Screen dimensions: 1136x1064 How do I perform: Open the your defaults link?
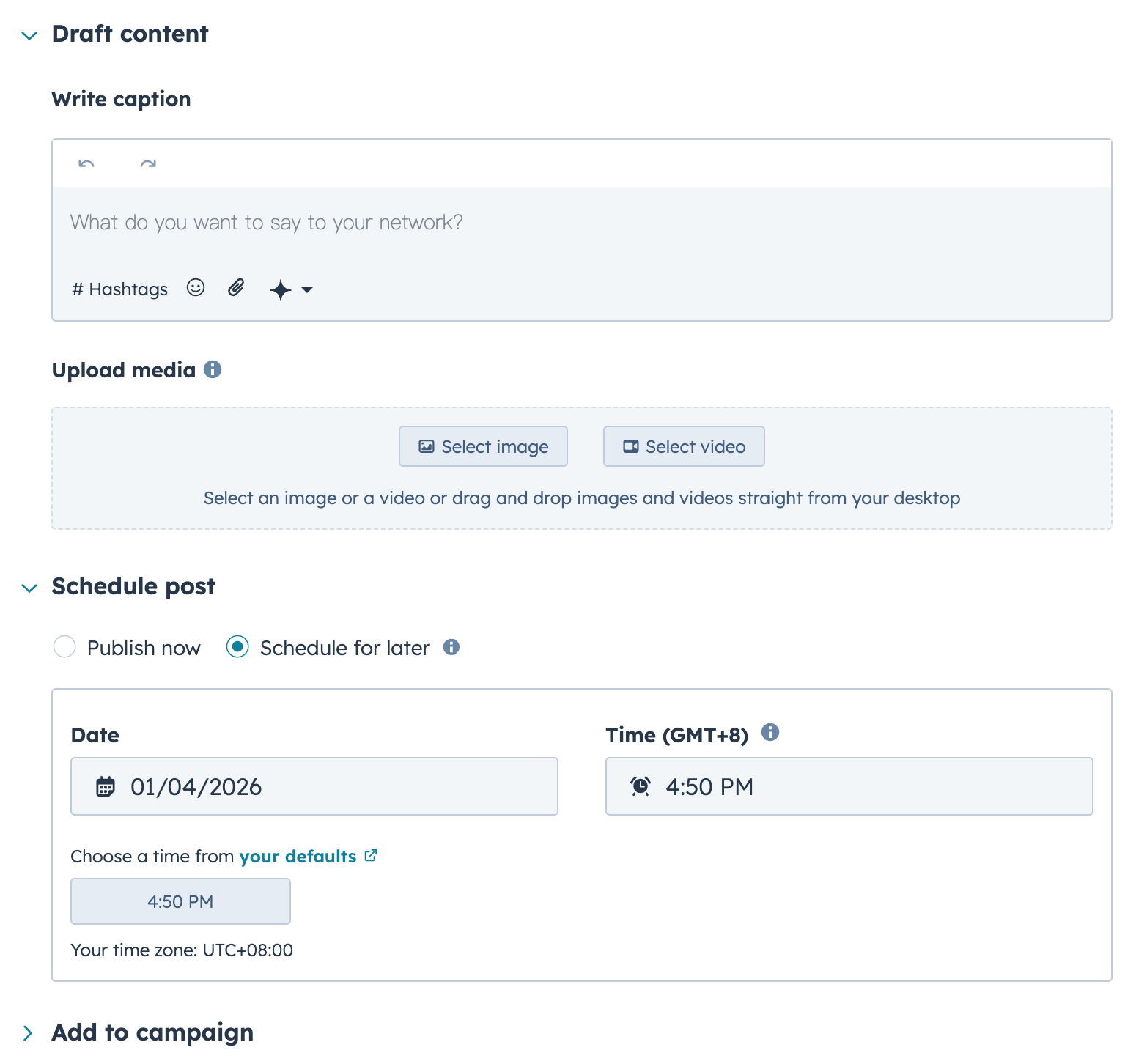298,857
